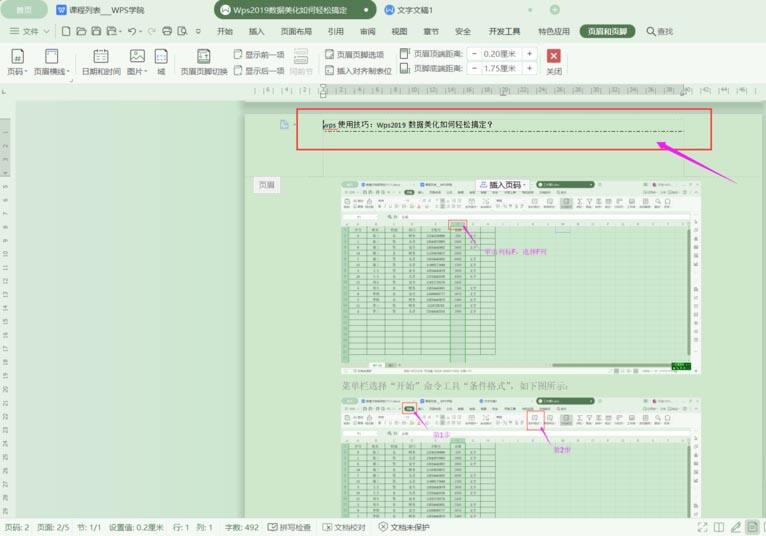The image size is (766, 536).
Task: Open the 安全 ribbon tab
Action: [463, 31]
